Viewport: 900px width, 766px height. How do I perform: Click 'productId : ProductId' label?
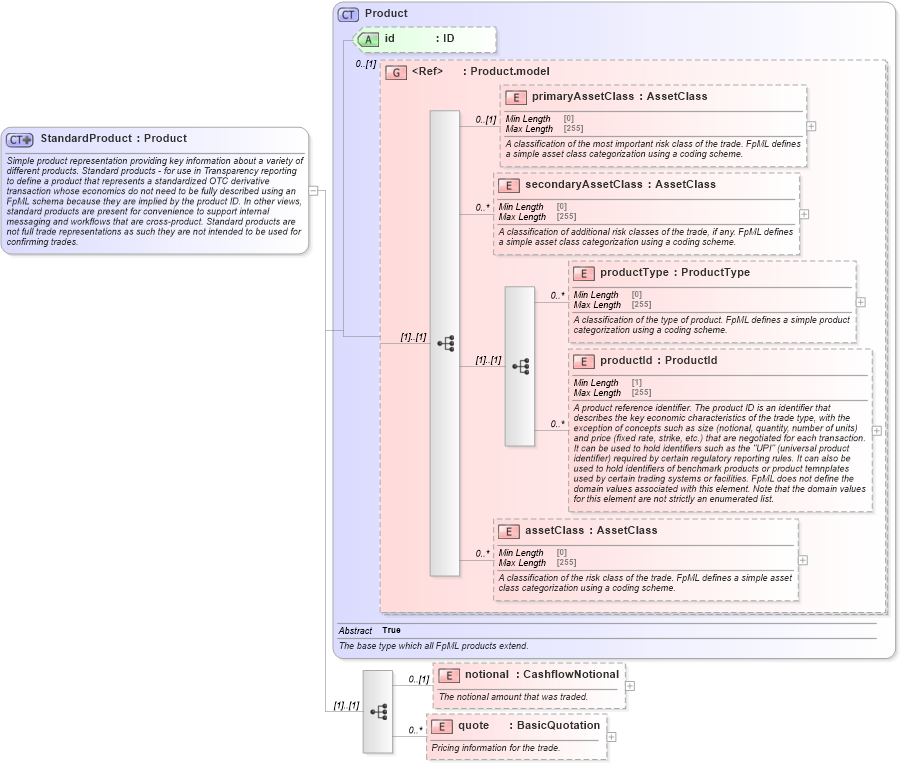tap(659, 360)
